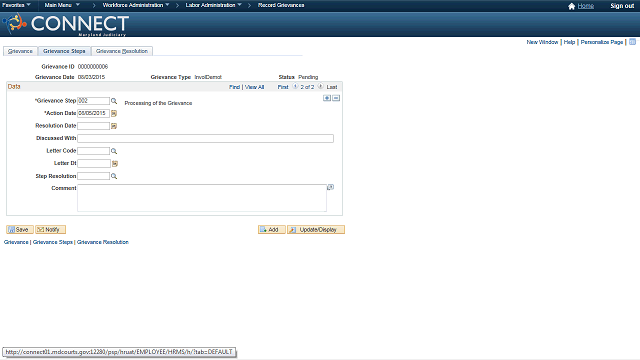This screenshot has width=640, height=360.
Task: Focus the Discussed With text field
Action: tap(205, 138)
